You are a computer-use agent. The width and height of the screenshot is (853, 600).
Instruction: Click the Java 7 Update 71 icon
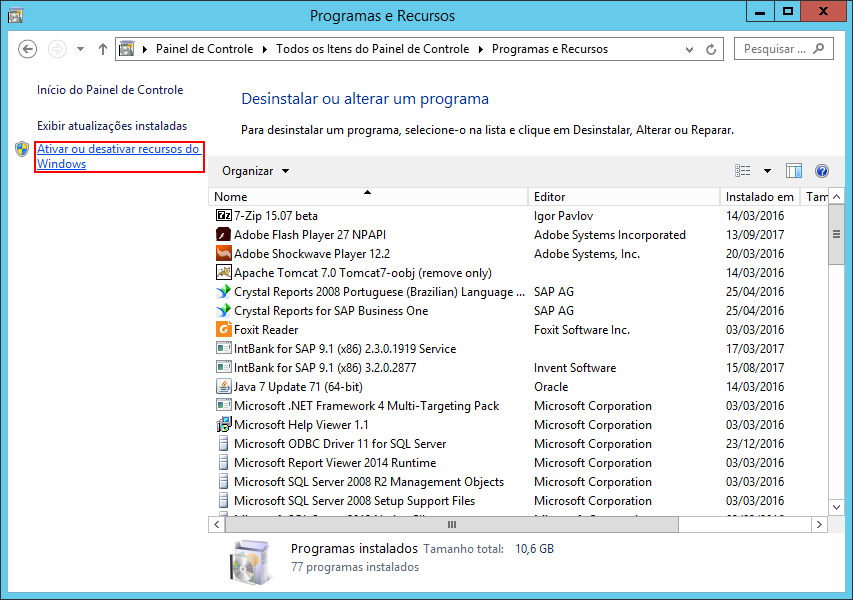click(224, 387)
